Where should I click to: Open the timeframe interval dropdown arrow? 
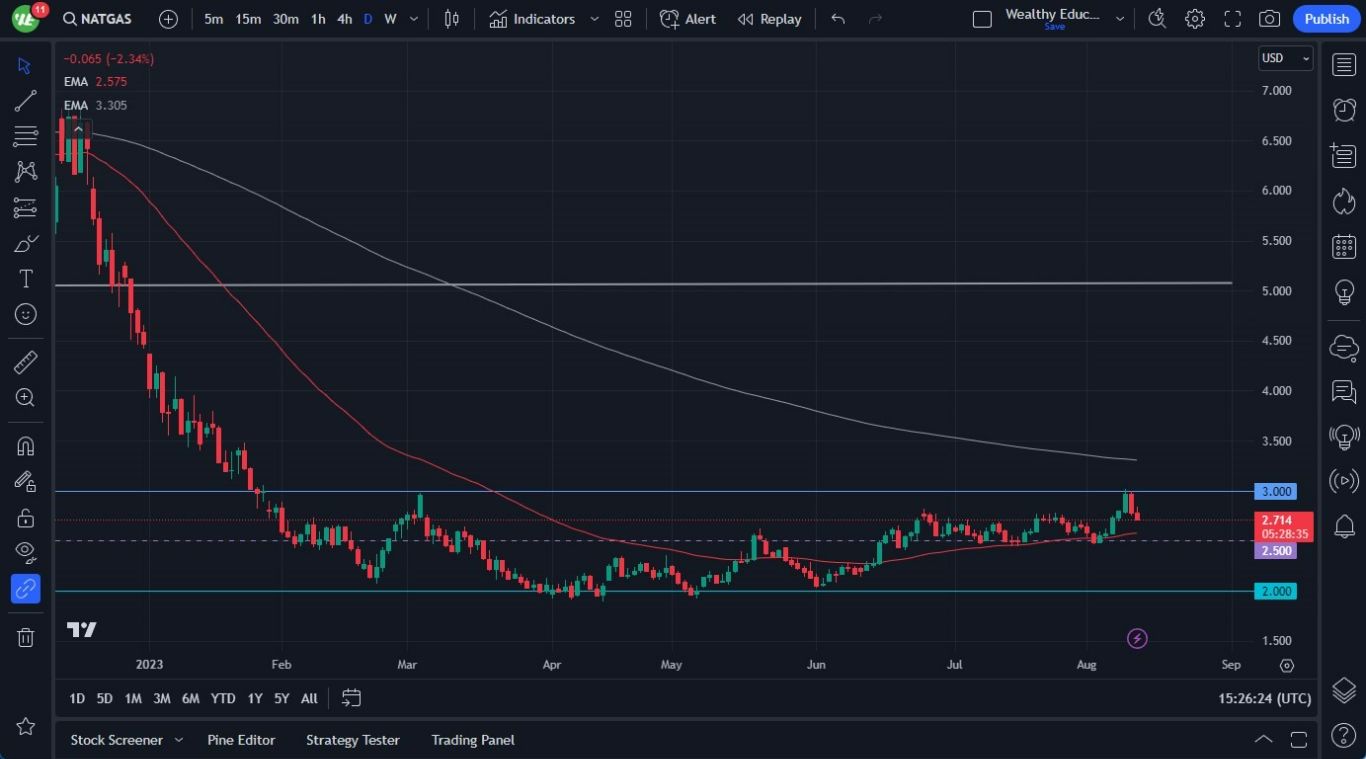[x=414, y=19]
